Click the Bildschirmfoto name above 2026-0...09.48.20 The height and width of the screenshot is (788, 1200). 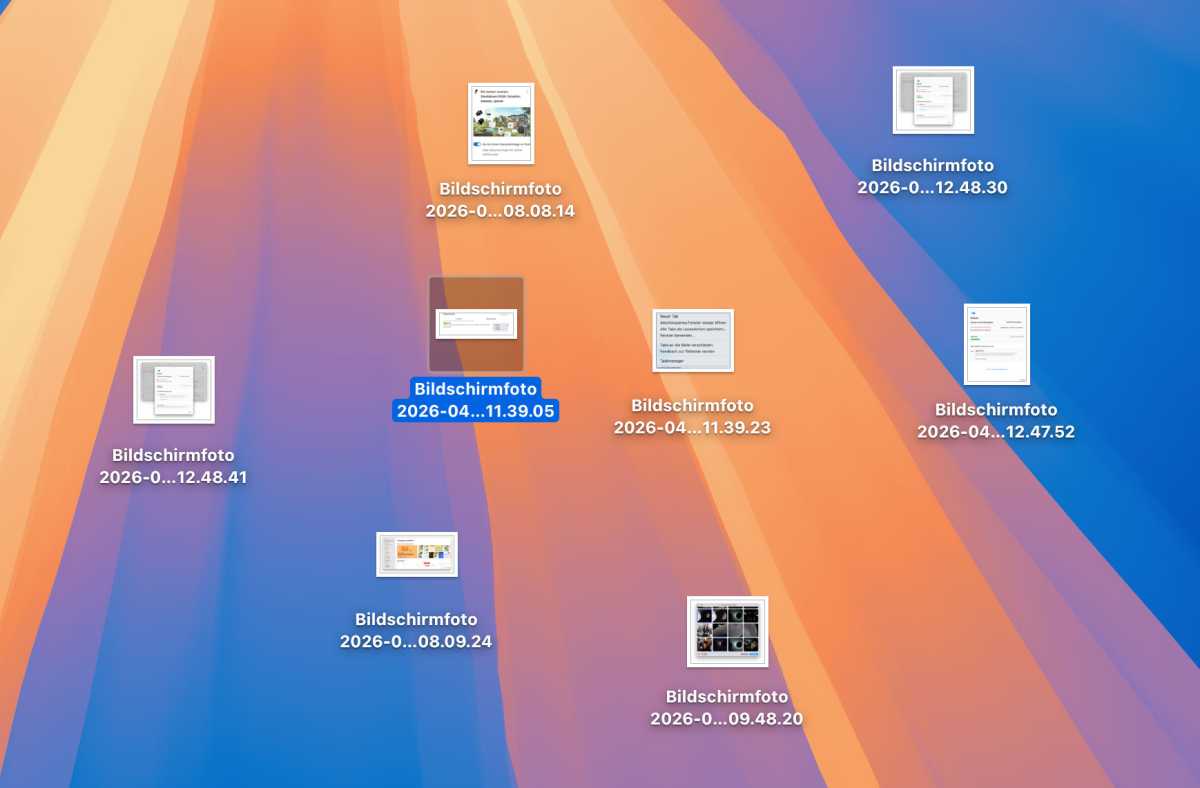pos(727,697)
